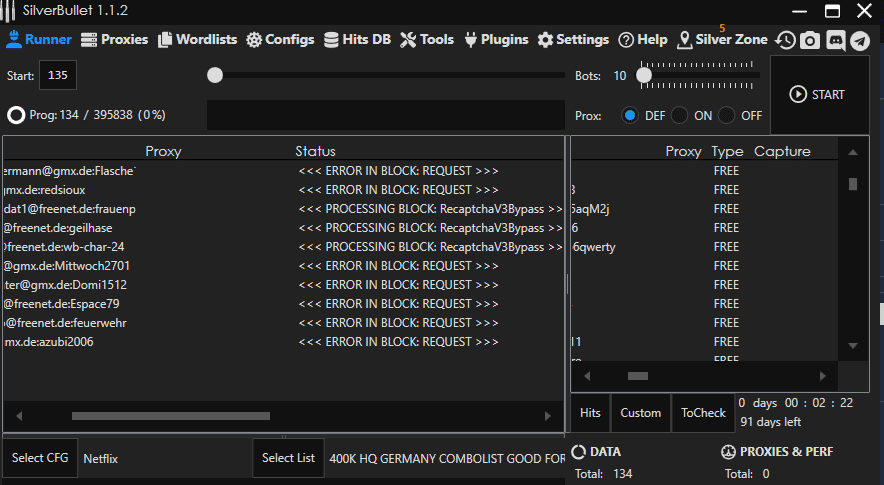Viewport: 884px width, 485px height.
Task: Go to the Configs tab
Action: pos(280,39)
